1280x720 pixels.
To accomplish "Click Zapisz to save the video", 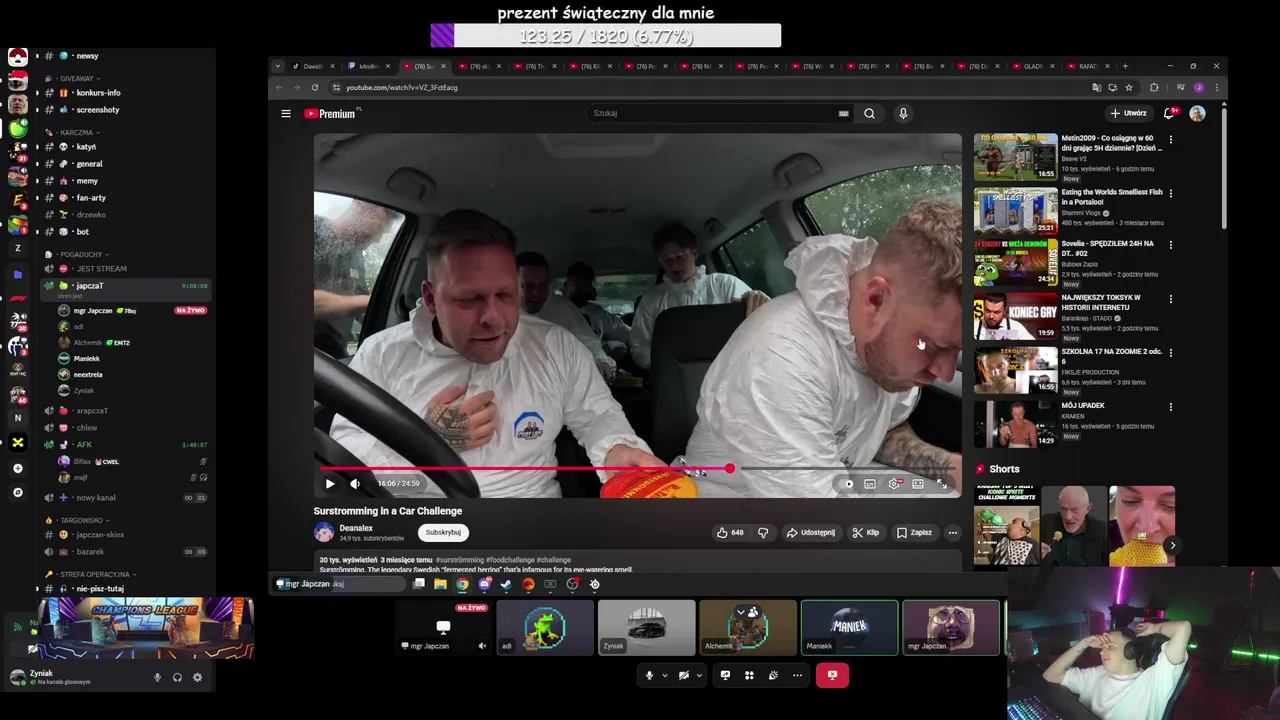I will pos(914,533).
